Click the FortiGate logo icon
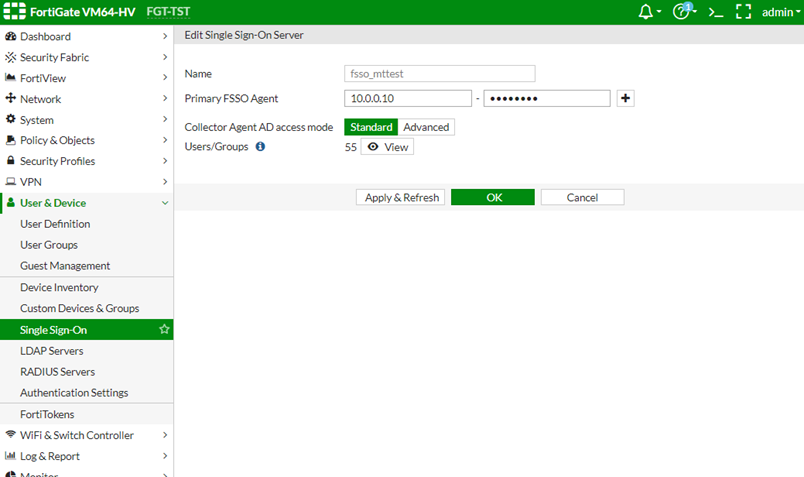This screenshot has height=477, width=804. (14, 12)
